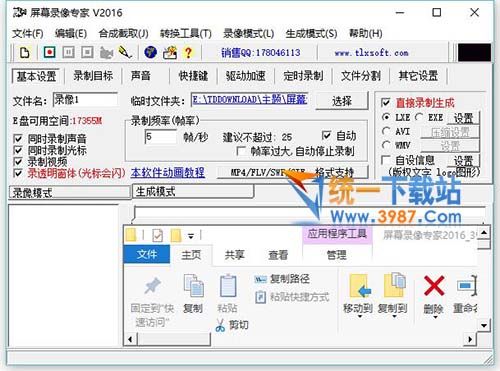Image resolution: width=500 pixels, height=371 pixels.
Task: Click the 复制 copy icon in ribbon
Action: coord(193,286)
